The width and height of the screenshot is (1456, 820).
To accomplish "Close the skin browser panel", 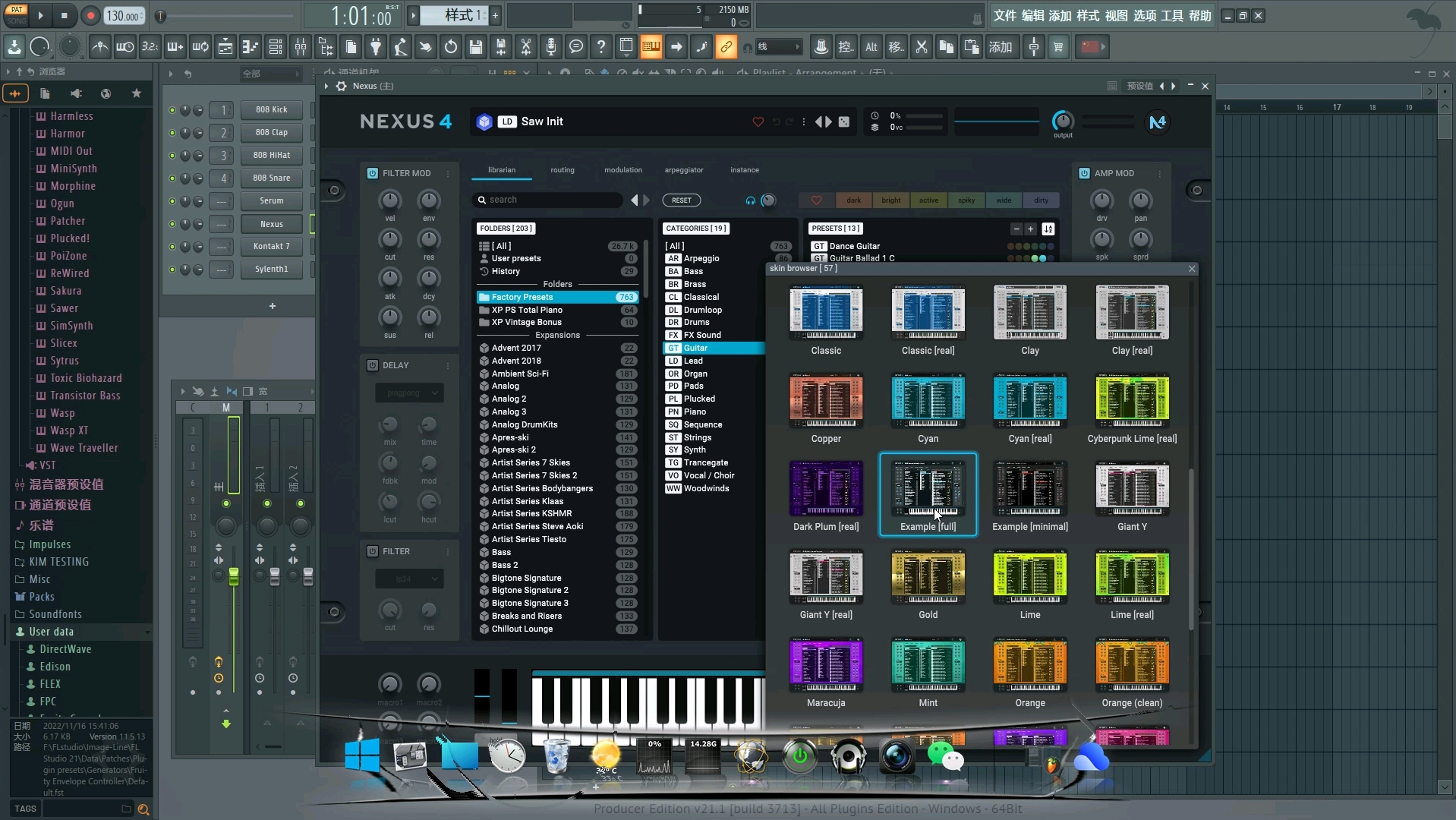I will pos(1192,269).
